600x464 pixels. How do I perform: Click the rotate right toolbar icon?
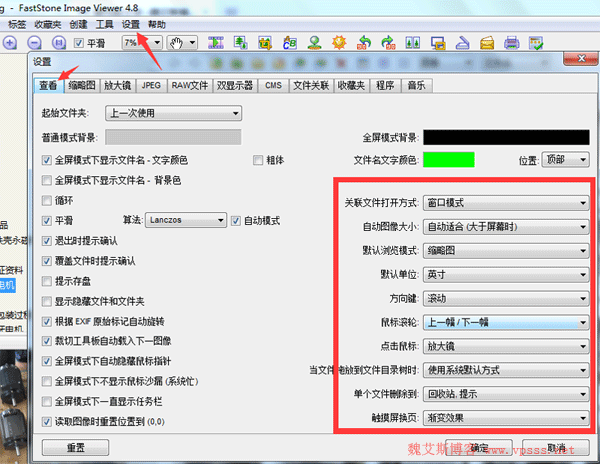(388, 43)
